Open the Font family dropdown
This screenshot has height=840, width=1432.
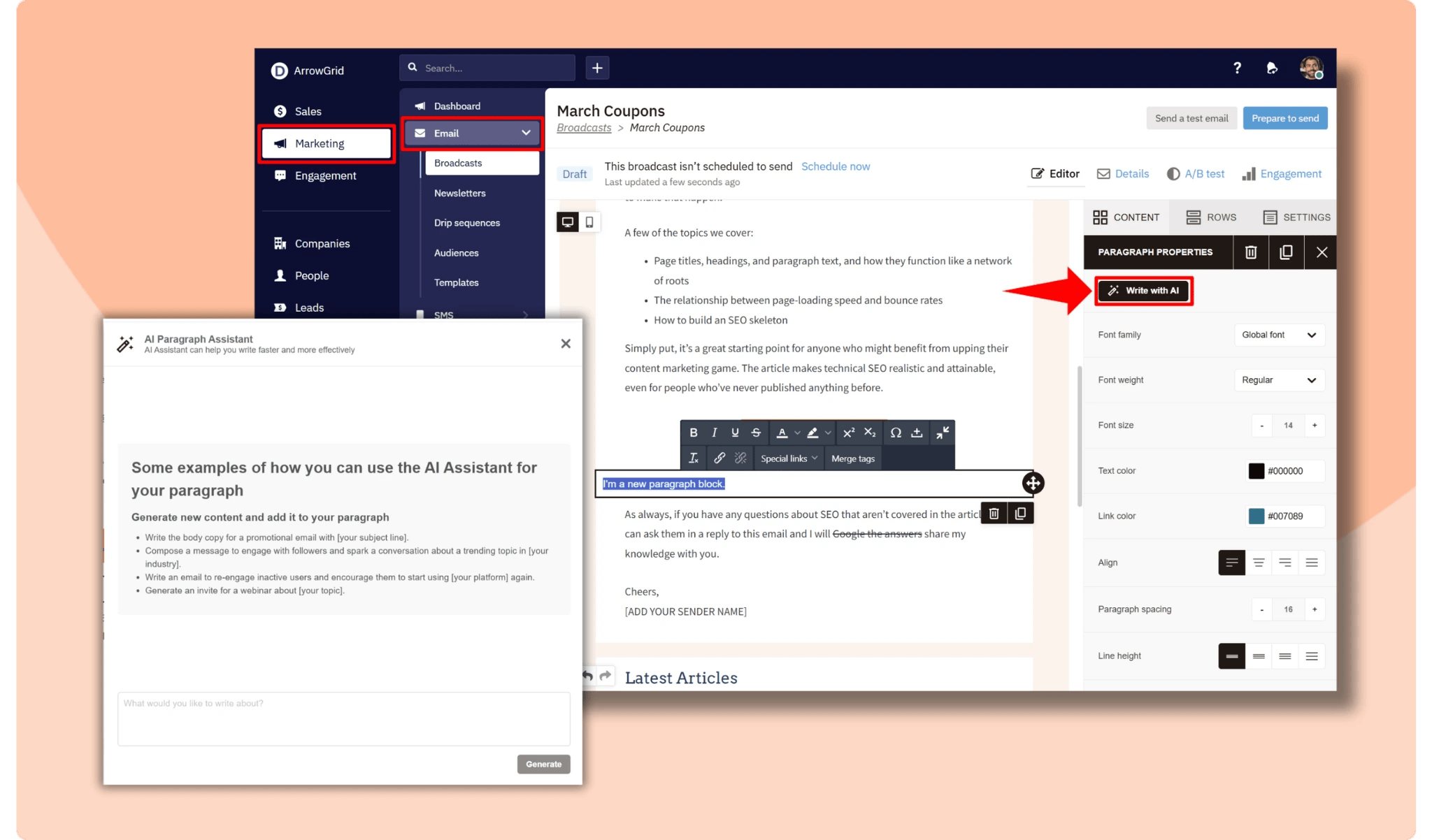[1279, 335]
